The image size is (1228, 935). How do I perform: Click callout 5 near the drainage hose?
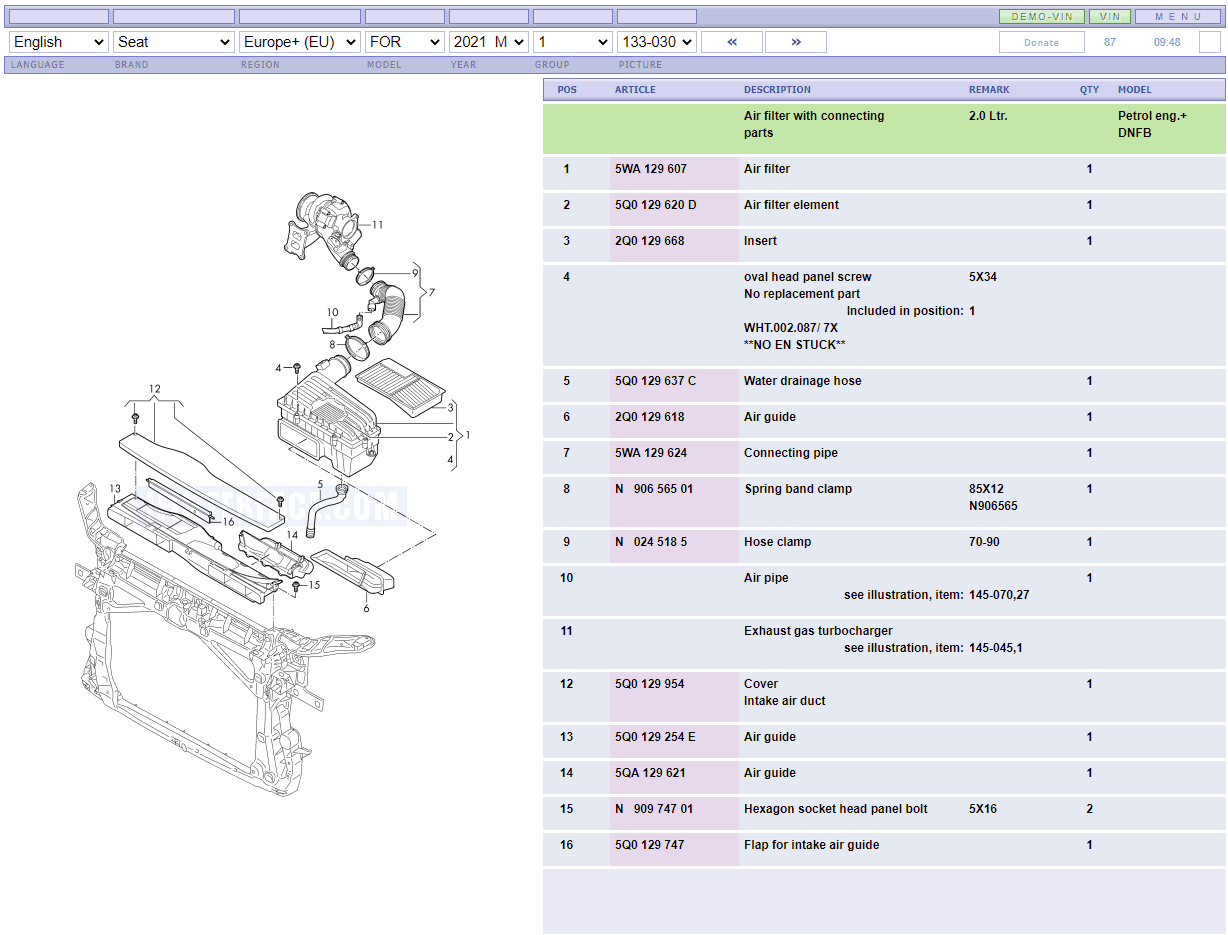coord(320,484)
